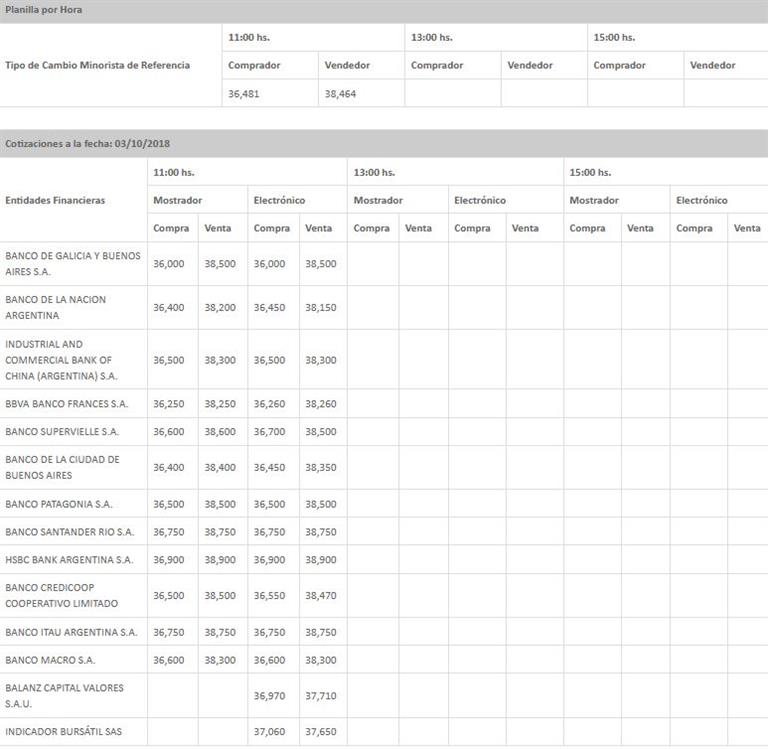Click Industrial and Commercial Bank of China name
The image size is (768, 749).
[62, 360]
